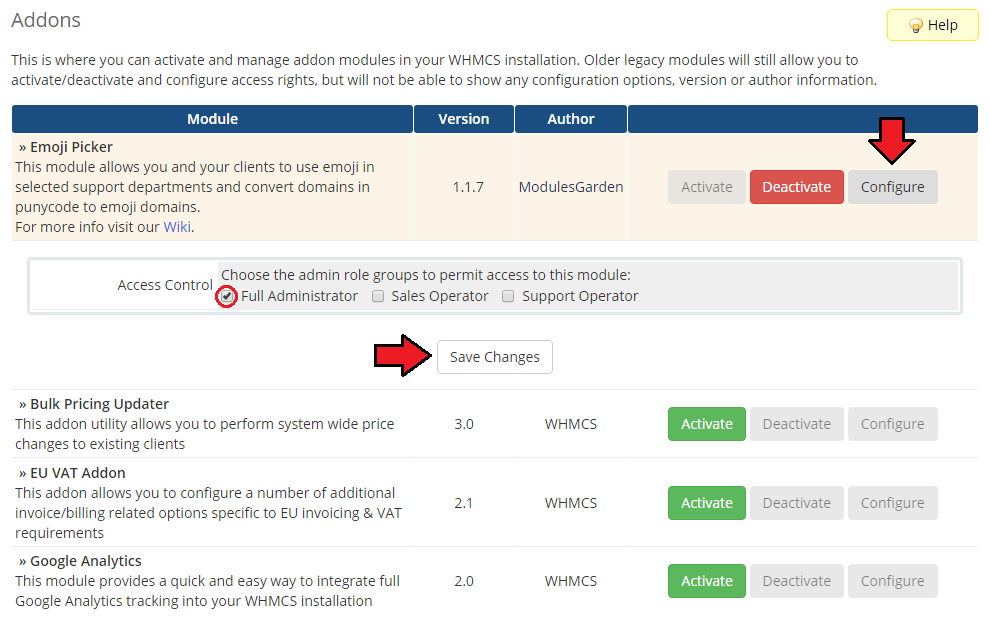Click Configure for Bulk Pricing Updater

[x=892, y=424]
